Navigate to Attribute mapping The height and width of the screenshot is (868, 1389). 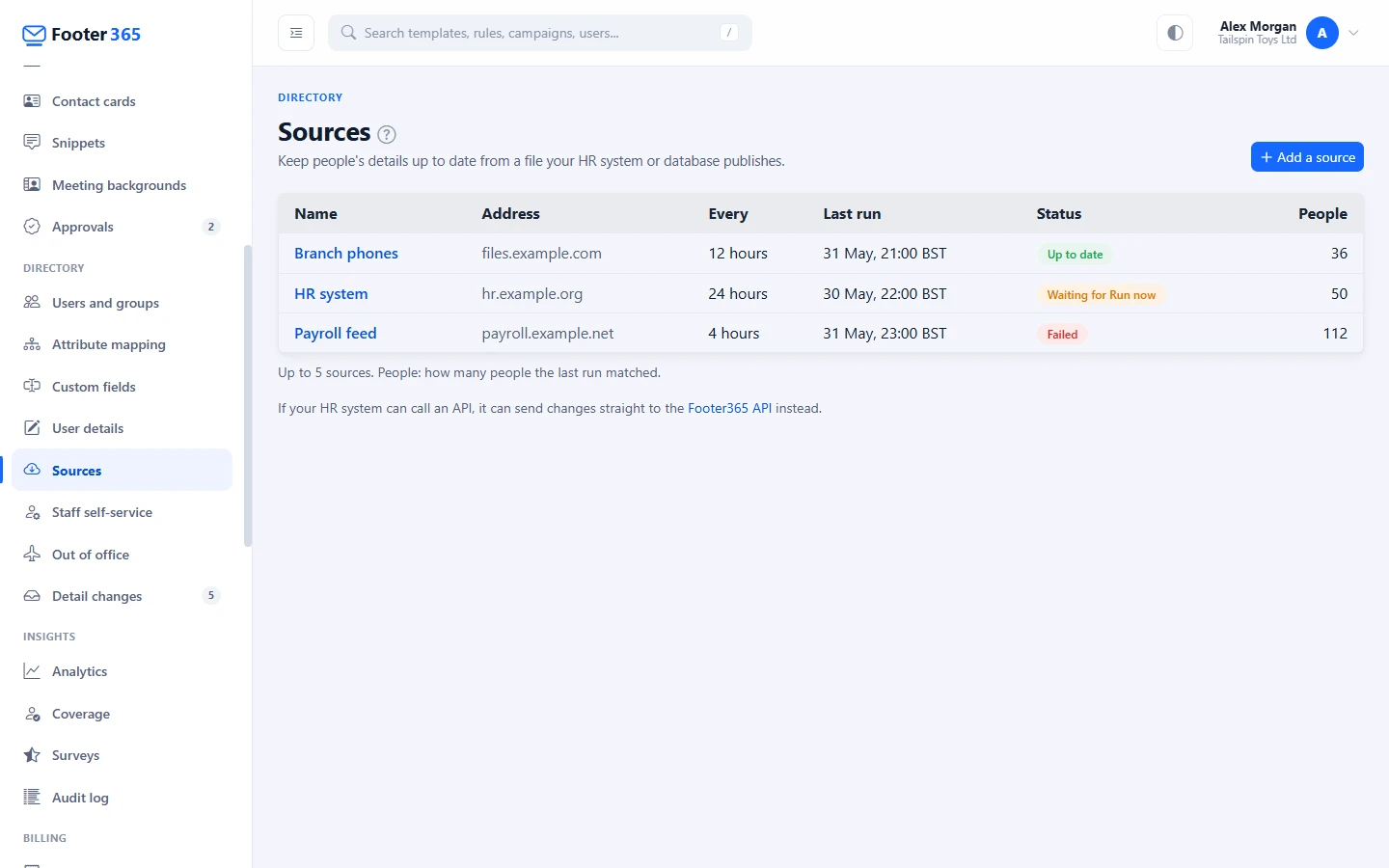[122, 344]
